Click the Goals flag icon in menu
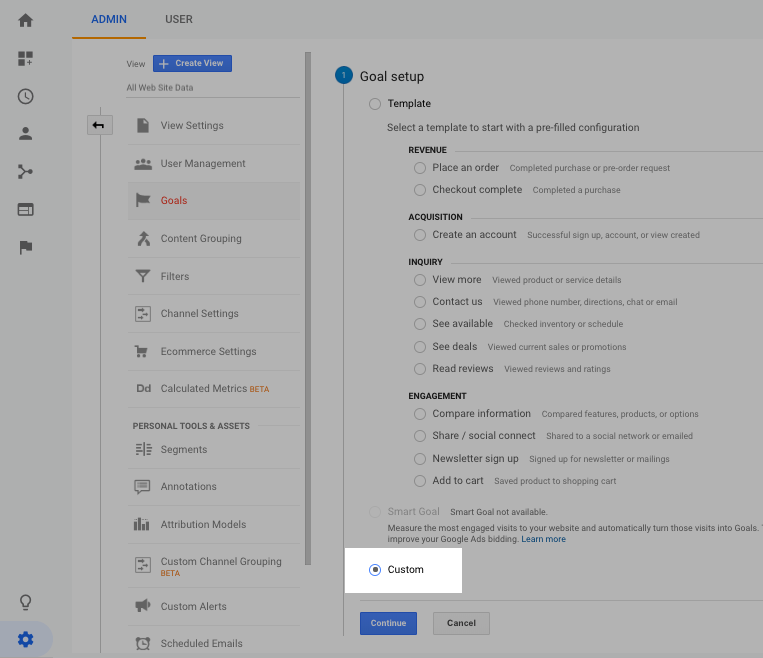This screenshot has height=658, width=763. (x=143, y=200)
